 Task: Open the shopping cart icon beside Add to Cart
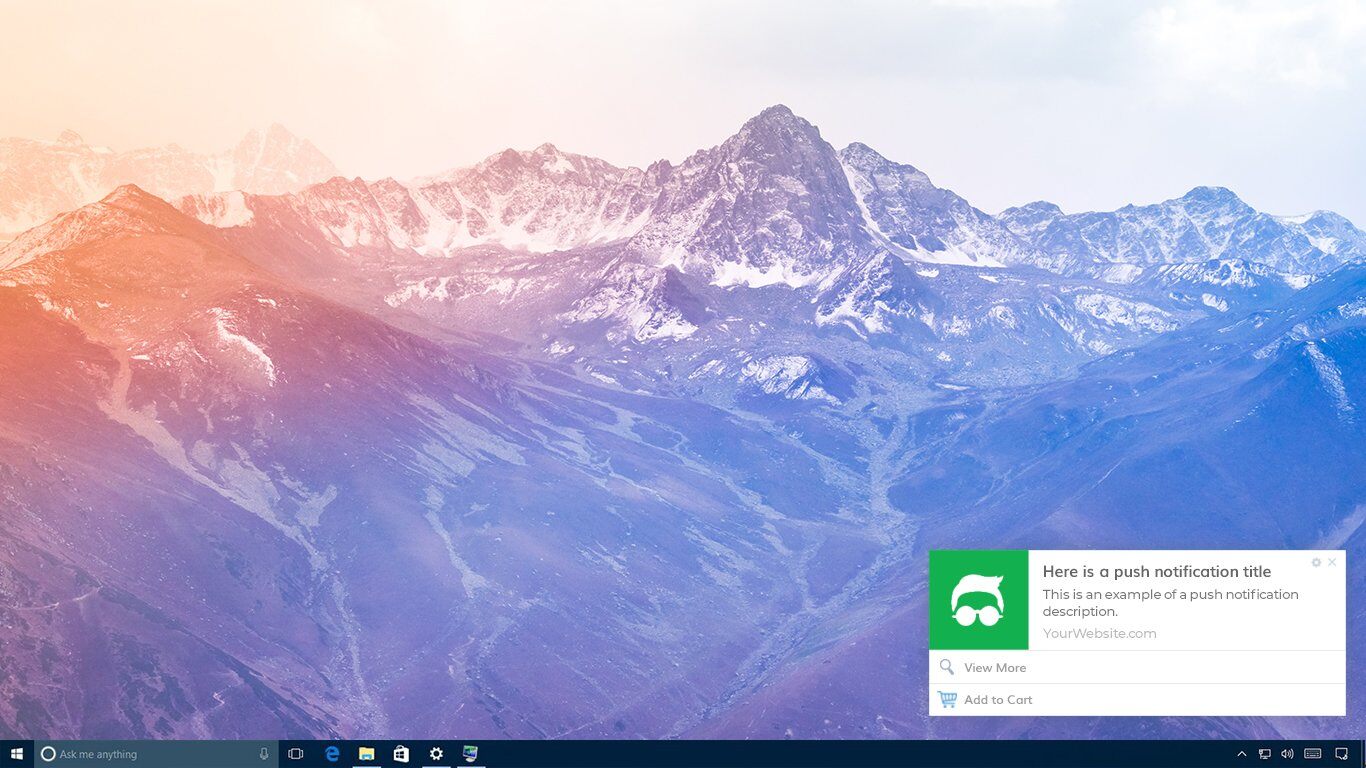click(946, 699)
